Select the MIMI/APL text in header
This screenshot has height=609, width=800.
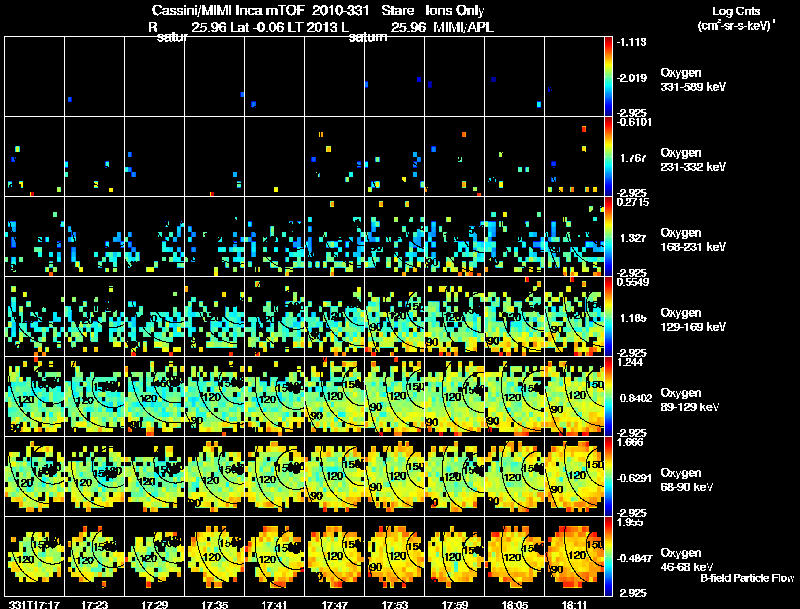(463, 27)
